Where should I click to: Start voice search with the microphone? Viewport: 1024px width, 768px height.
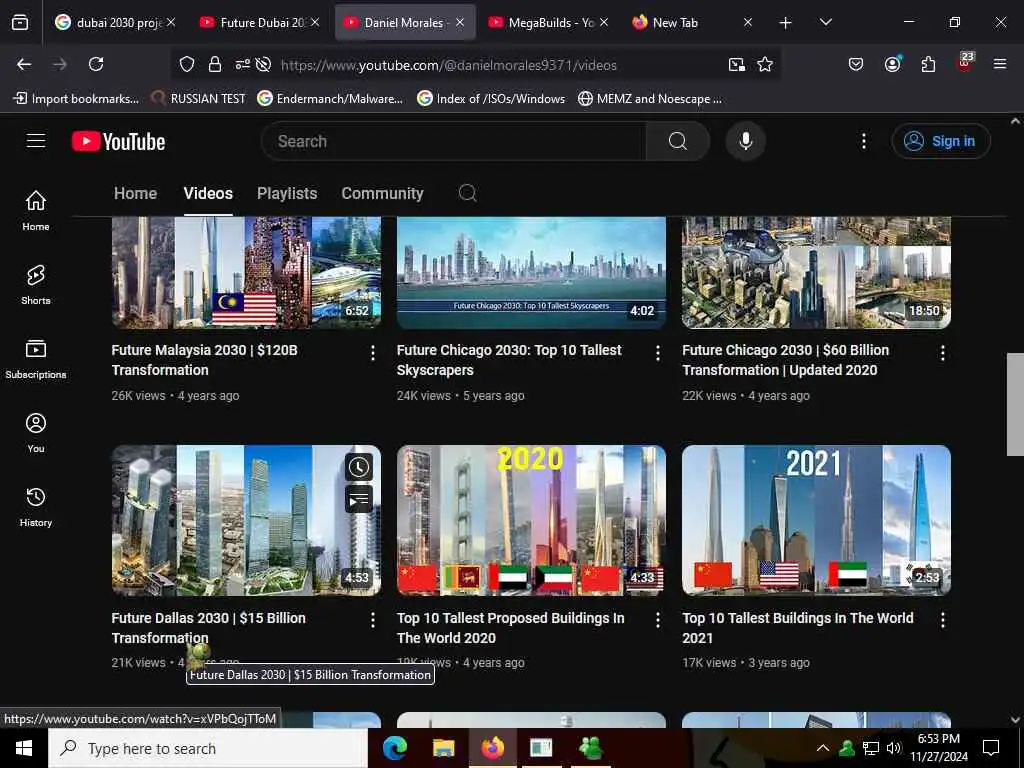[x=745, y=141]
